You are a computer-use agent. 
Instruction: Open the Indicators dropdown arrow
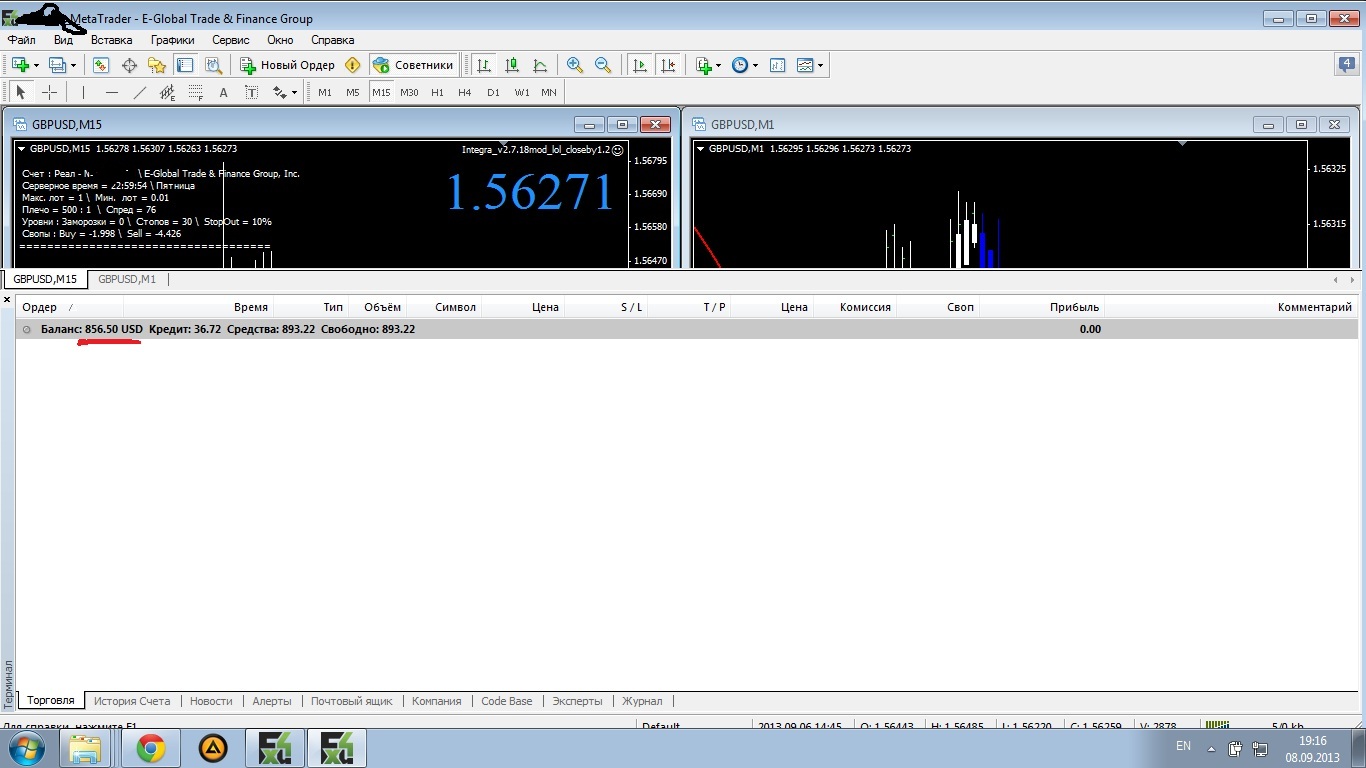tap(718, 65)
